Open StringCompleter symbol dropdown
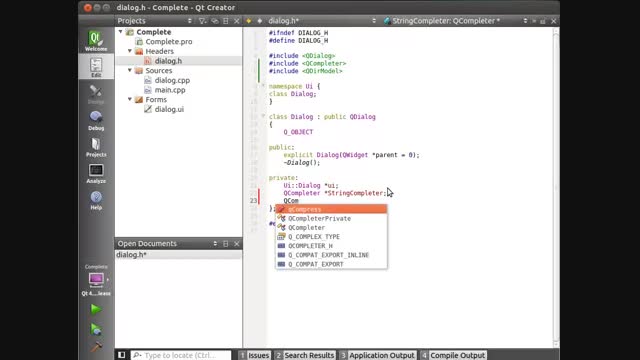Screen dimensions: 640x360 coord(455,21)
